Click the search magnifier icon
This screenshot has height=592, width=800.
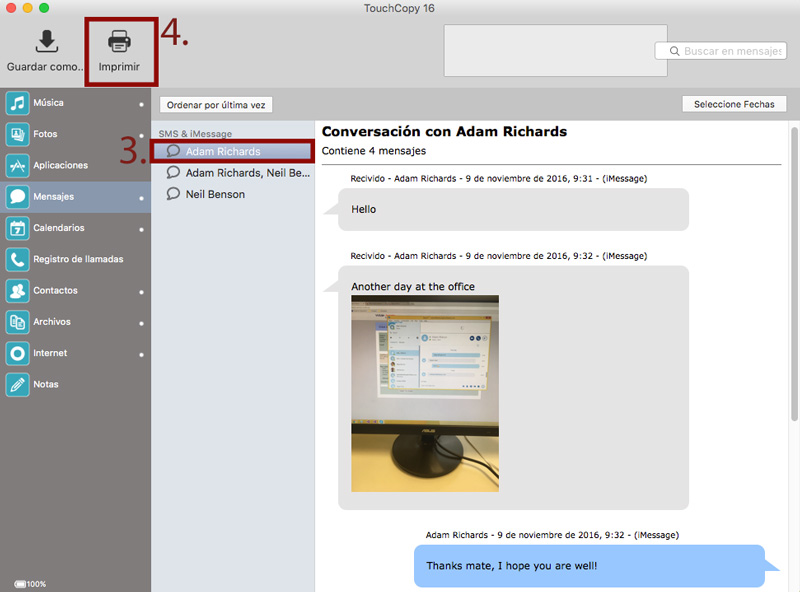point(674,51)
